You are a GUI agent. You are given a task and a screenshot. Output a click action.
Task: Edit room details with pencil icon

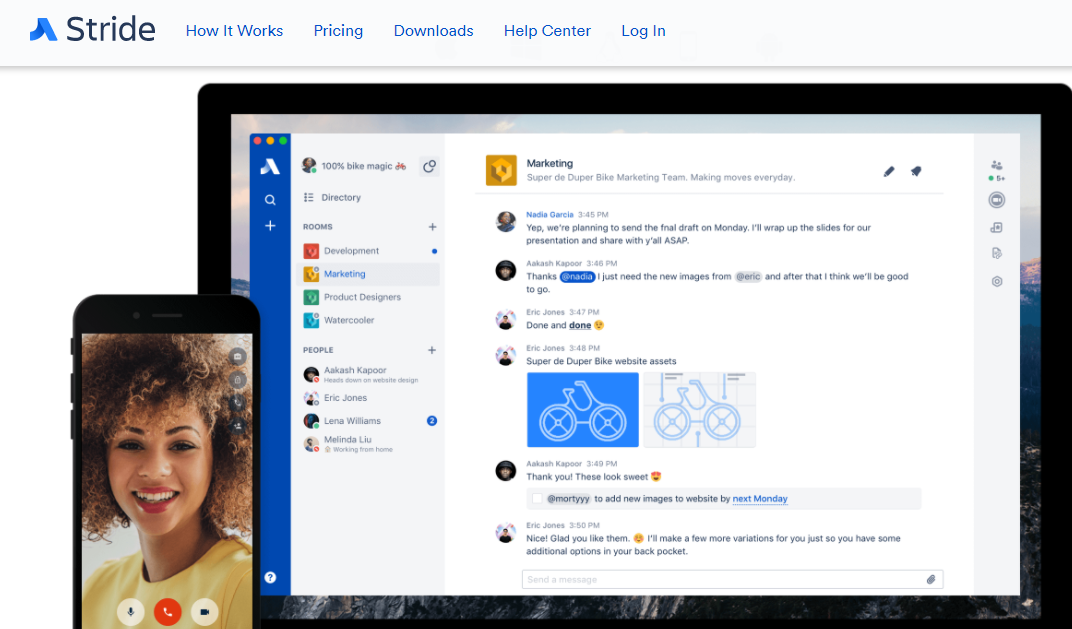(x=889, y=171)
